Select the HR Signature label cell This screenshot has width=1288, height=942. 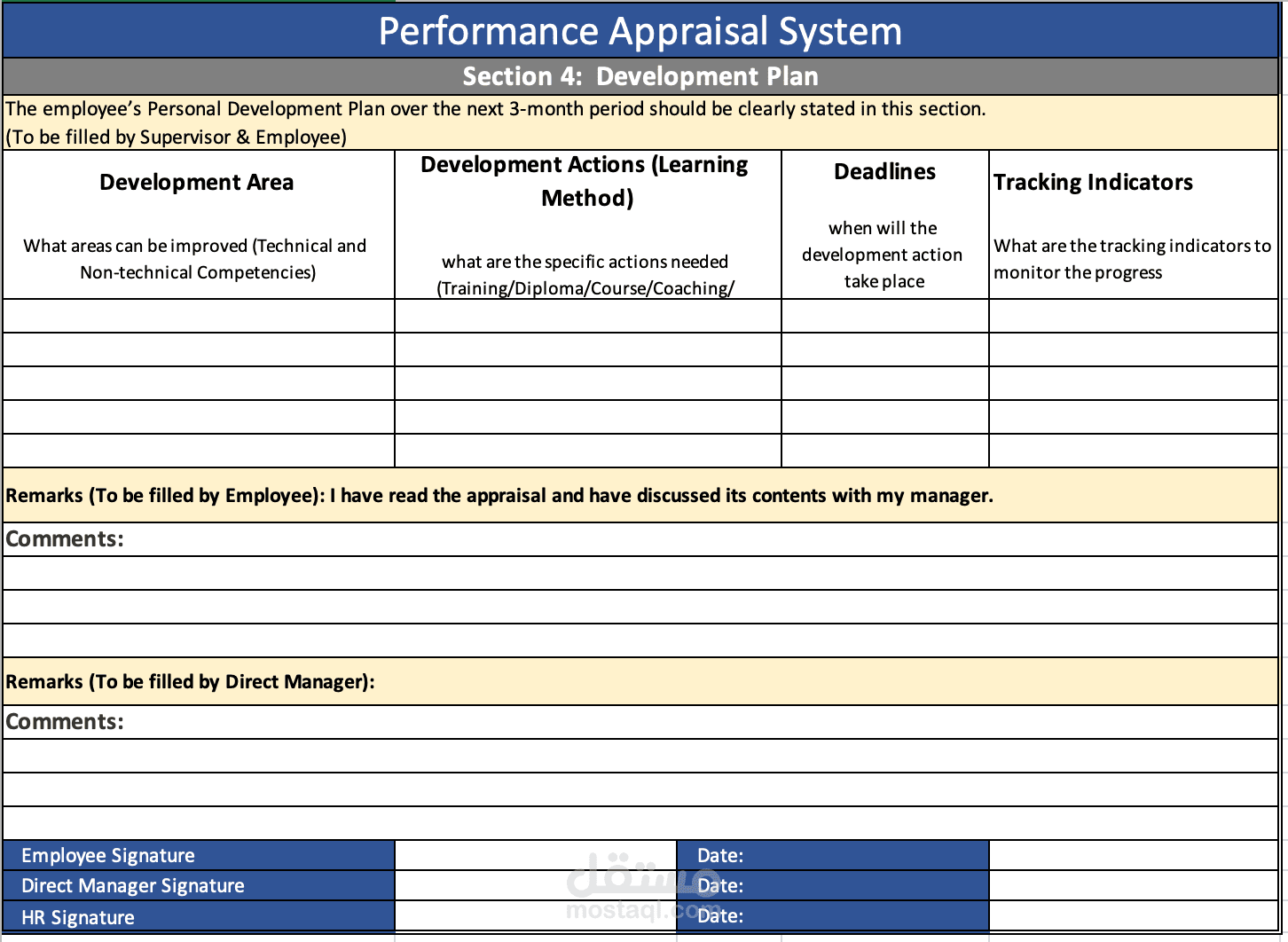(199, 916)
